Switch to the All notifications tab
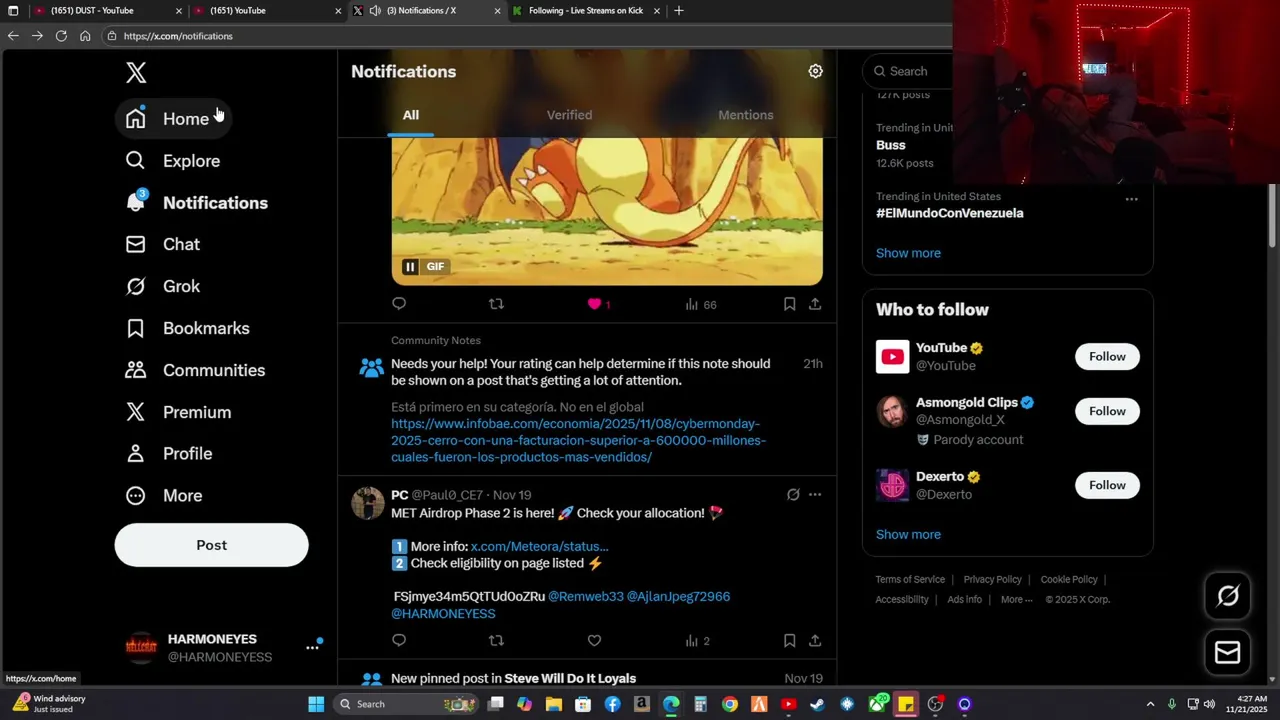This screenshot has height=720, width=1280. click(411, 115)
